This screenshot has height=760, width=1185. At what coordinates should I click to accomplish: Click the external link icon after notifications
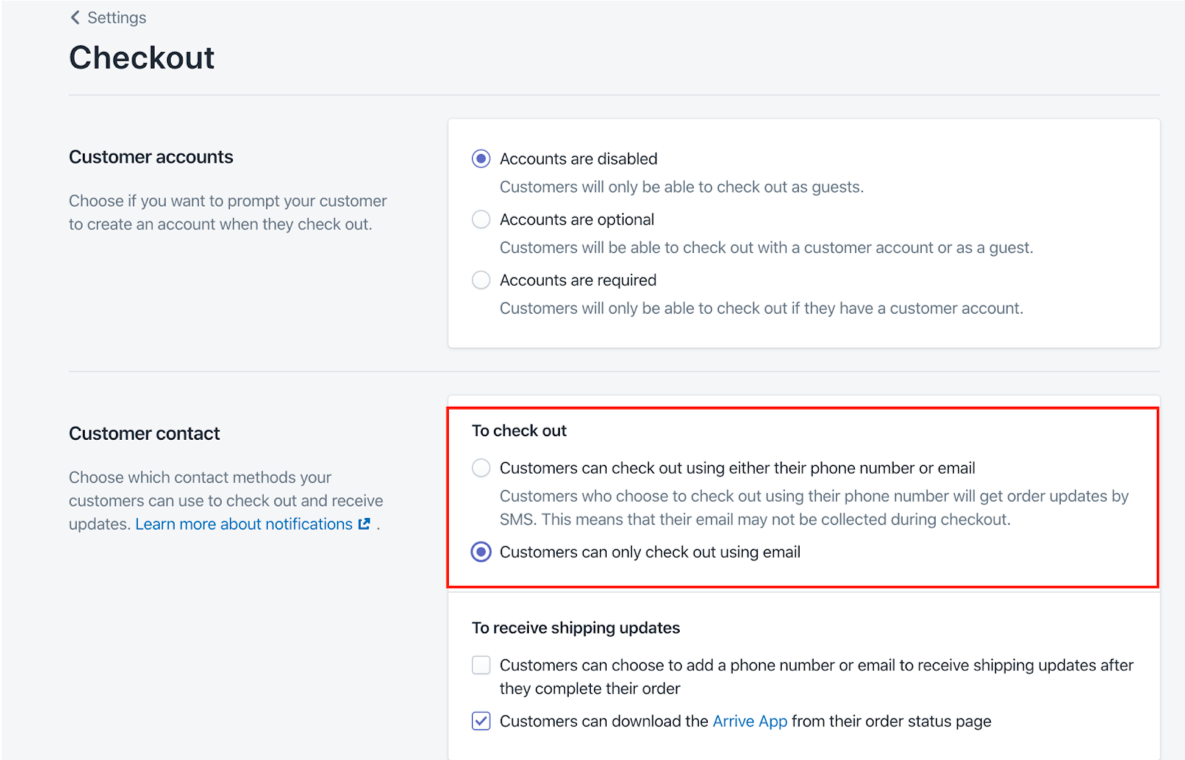(364, 524)
